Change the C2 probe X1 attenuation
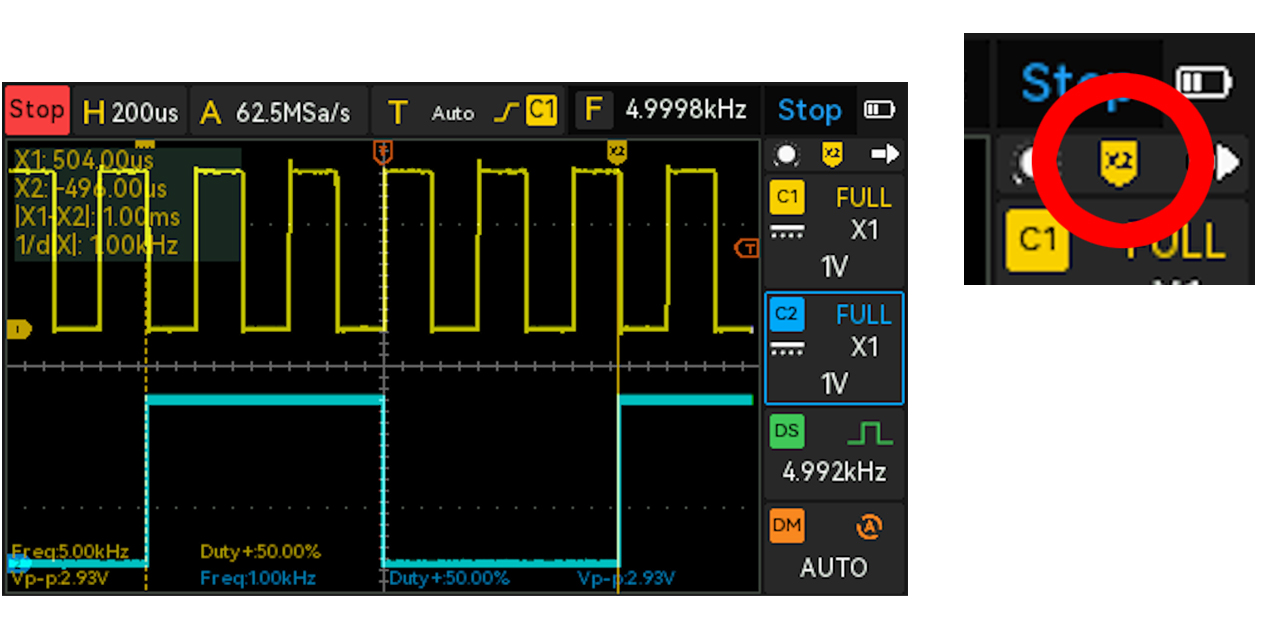The height and width of the screenshot is (635, 1280). [x=864, y=348]
